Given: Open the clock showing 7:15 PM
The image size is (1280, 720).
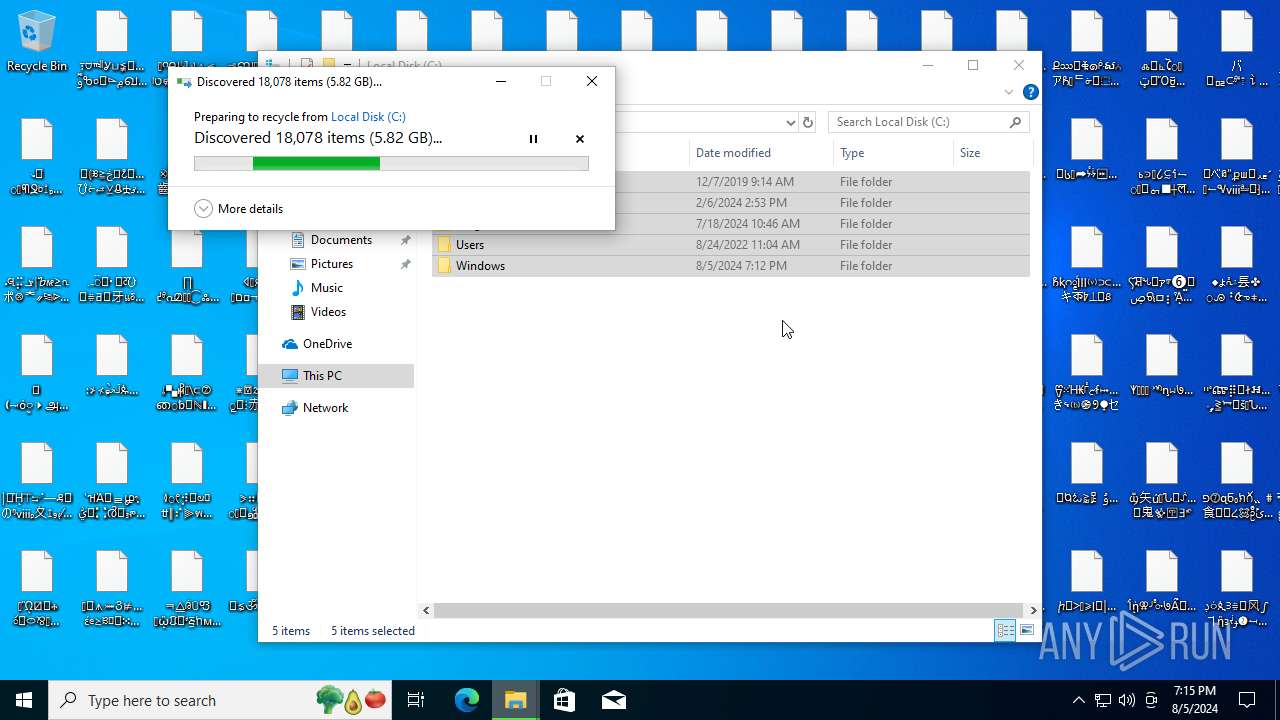Looking at the screenshot, I should pyautogui.click(x=1193, y=700).
